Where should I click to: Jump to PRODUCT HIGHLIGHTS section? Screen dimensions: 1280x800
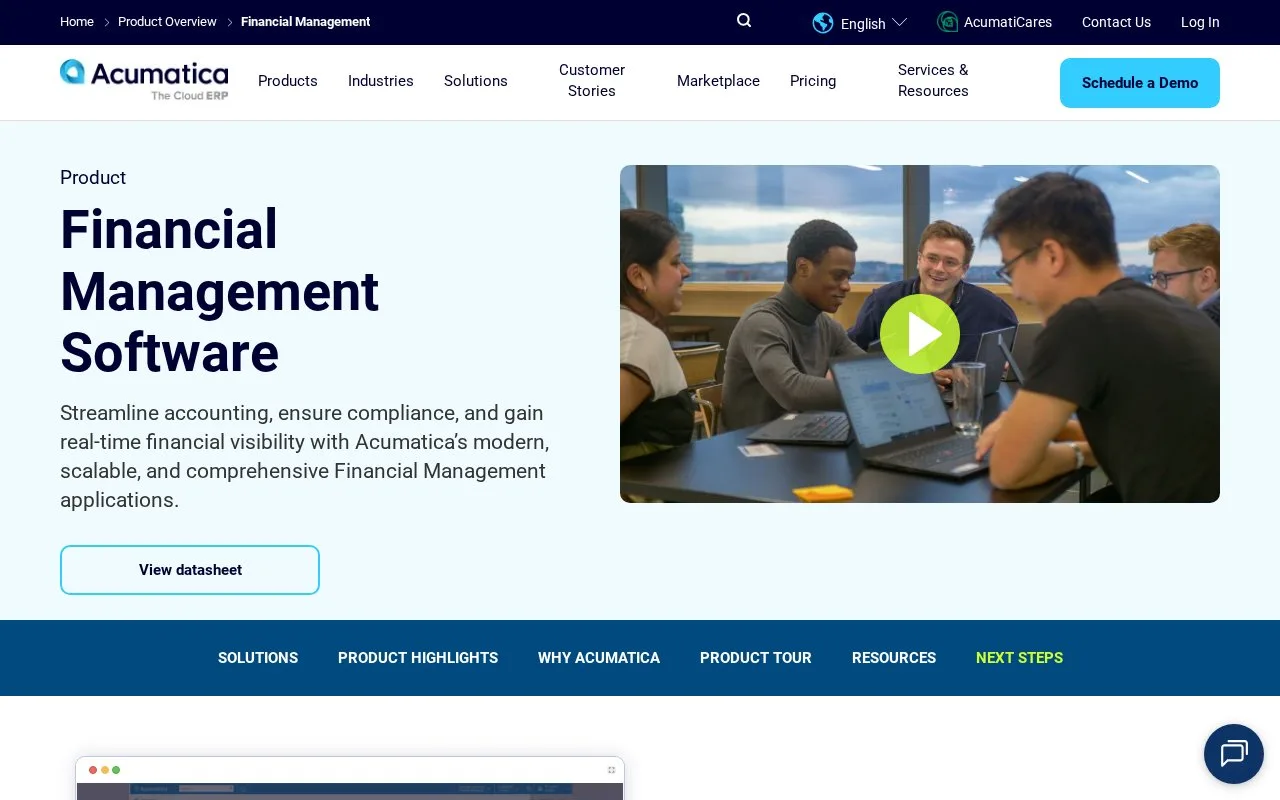(x=418, y=658)
